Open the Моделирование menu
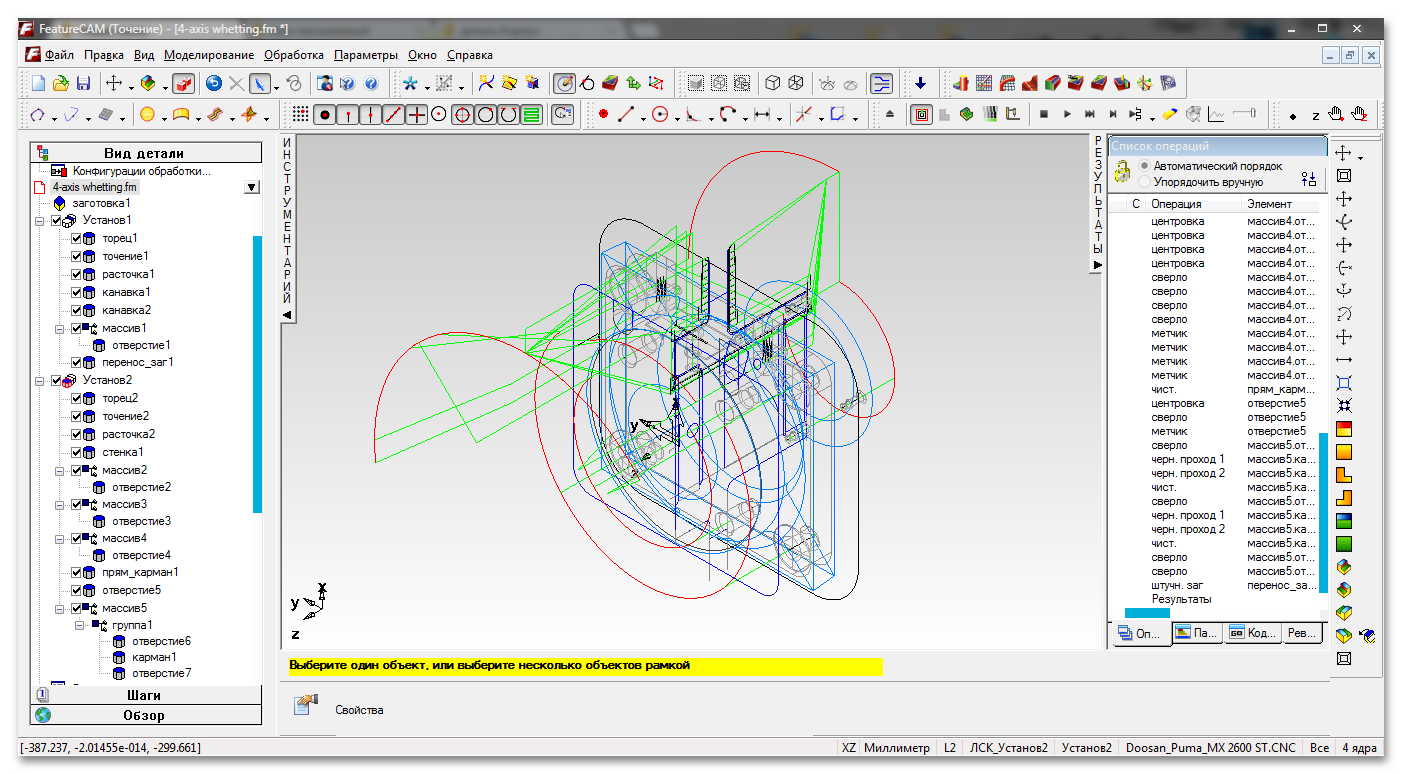 [x=209, y=55]
